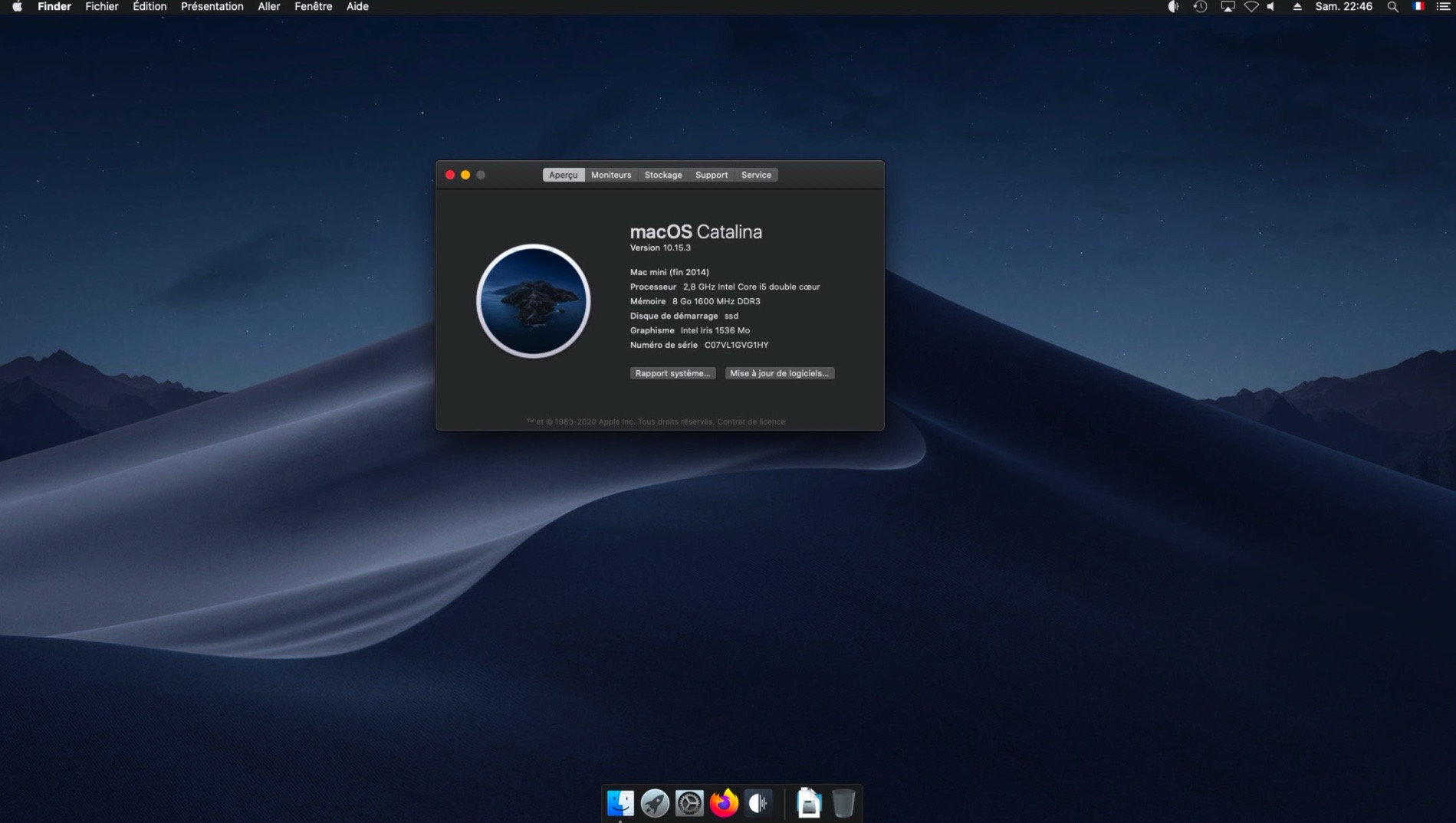Click the Finder icon in the Dock
Image resolution: width=1456 pixels, height=823 pixels.
620,803
